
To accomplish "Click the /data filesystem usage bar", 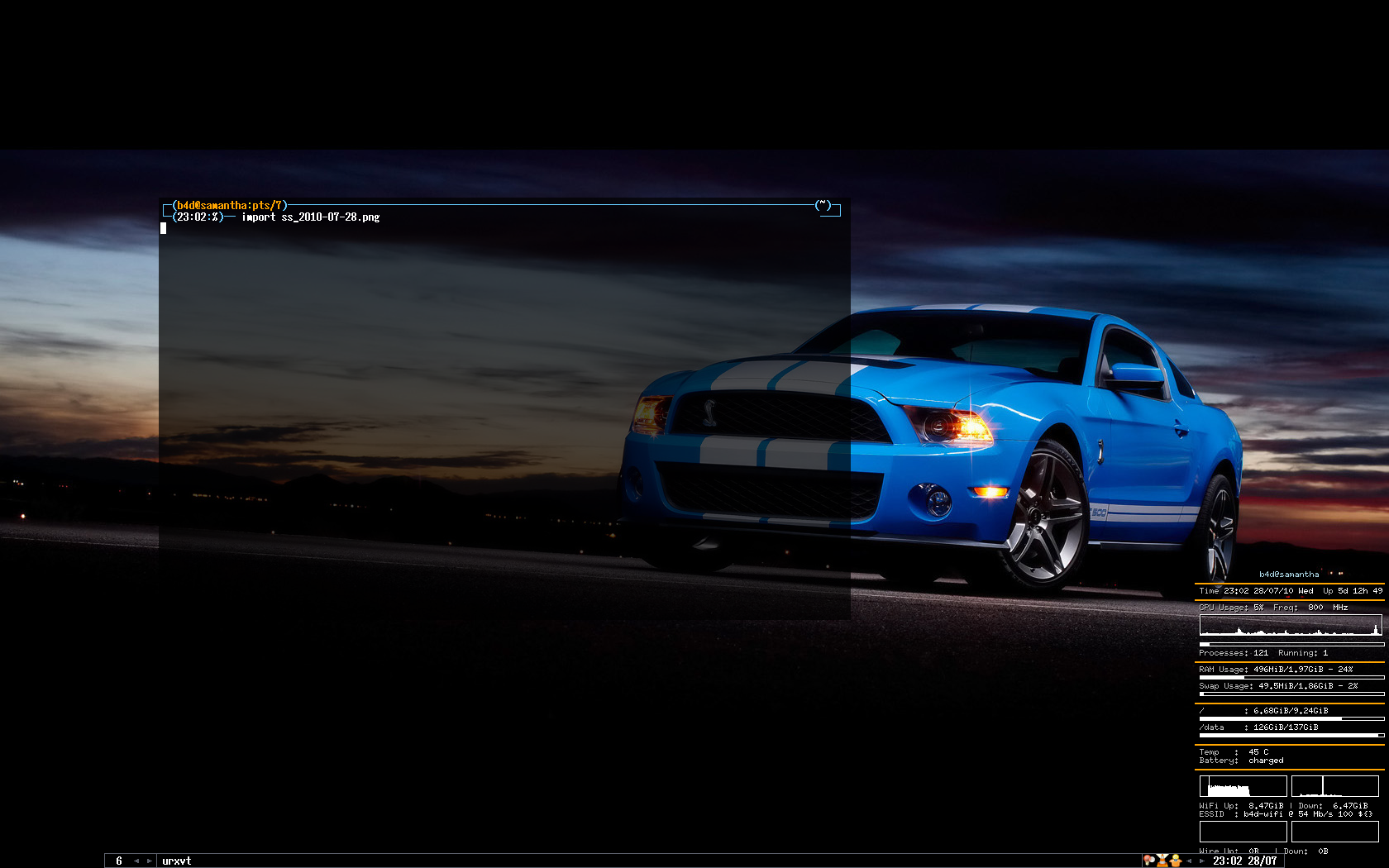I will [x=1291, y=735].
